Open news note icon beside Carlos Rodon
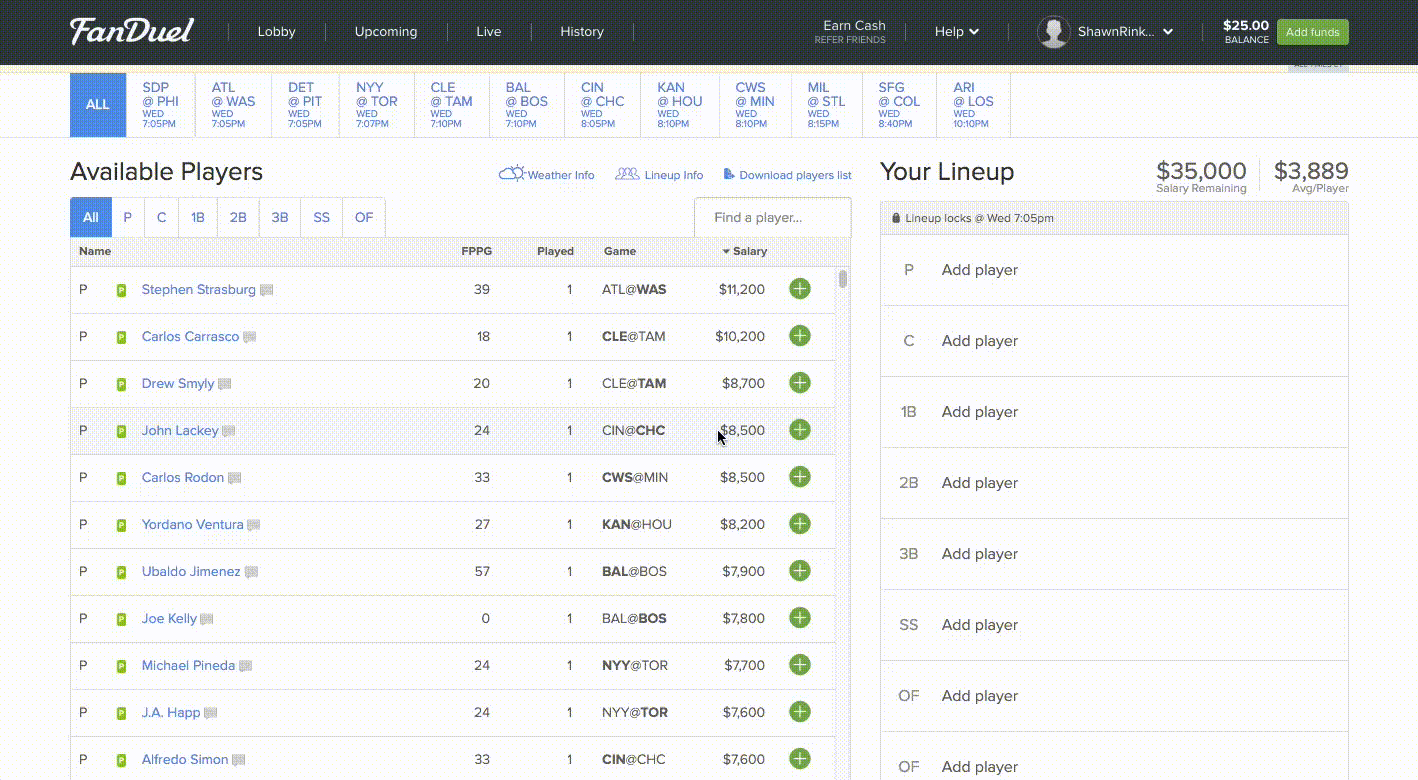The height and width of the screenshot is (780, 1418). (235, 478)
